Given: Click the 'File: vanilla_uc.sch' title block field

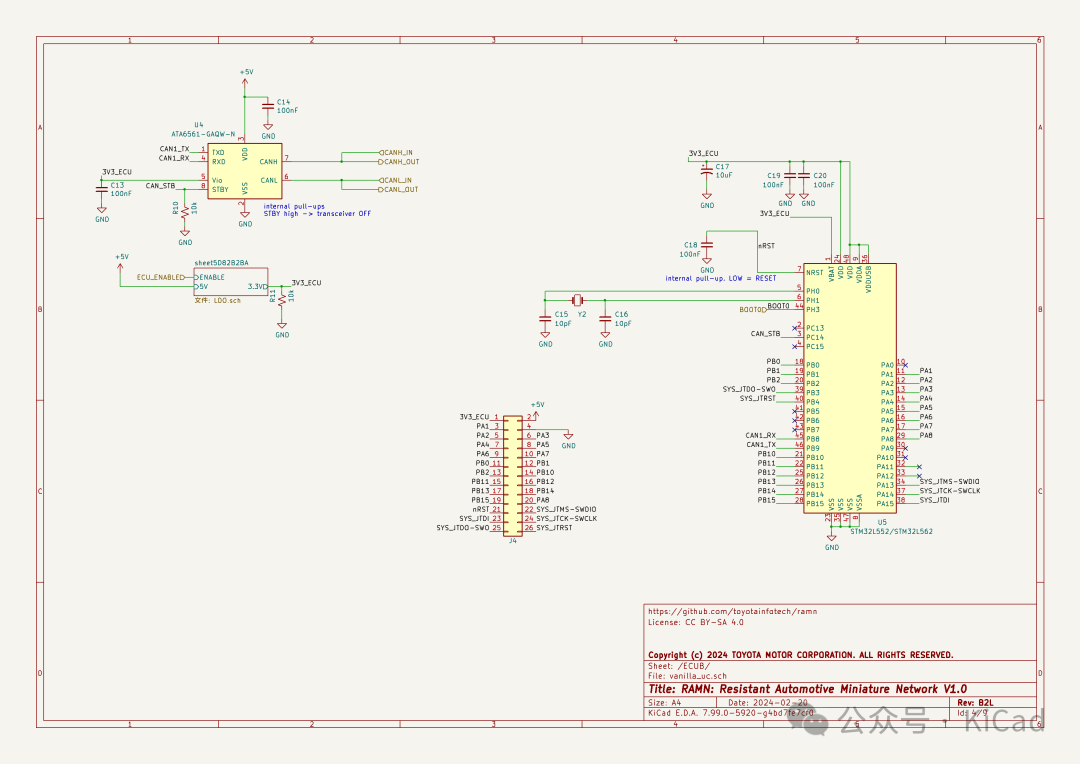Looking at the screenshot, I should click(687, 676).
